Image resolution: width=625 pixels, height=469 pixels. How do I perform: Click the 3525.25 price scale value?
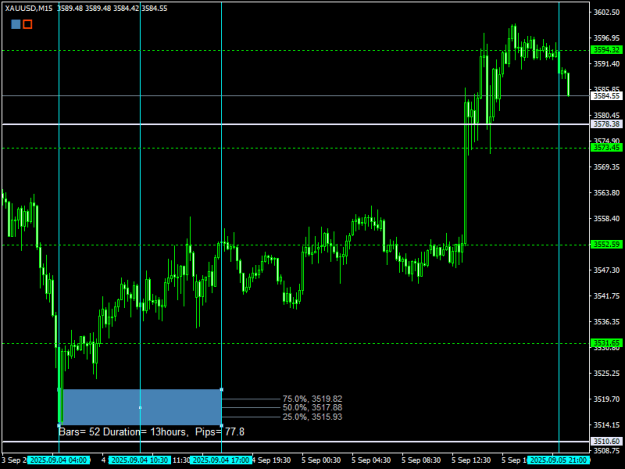[607, 373]
